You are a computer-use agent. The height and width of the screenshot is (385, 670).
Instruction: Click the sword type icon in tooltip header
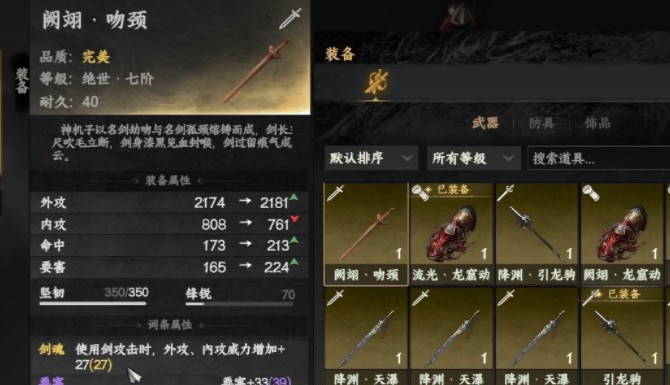(x=290, y=18)
